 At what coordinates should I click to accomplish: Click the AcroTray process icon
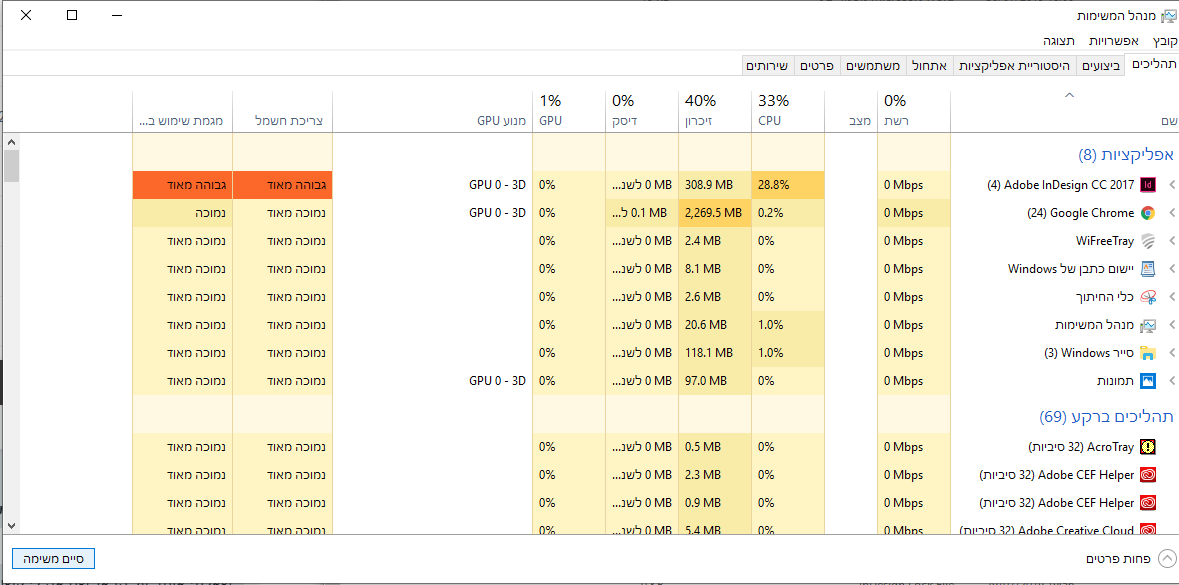coord(1148,447)
